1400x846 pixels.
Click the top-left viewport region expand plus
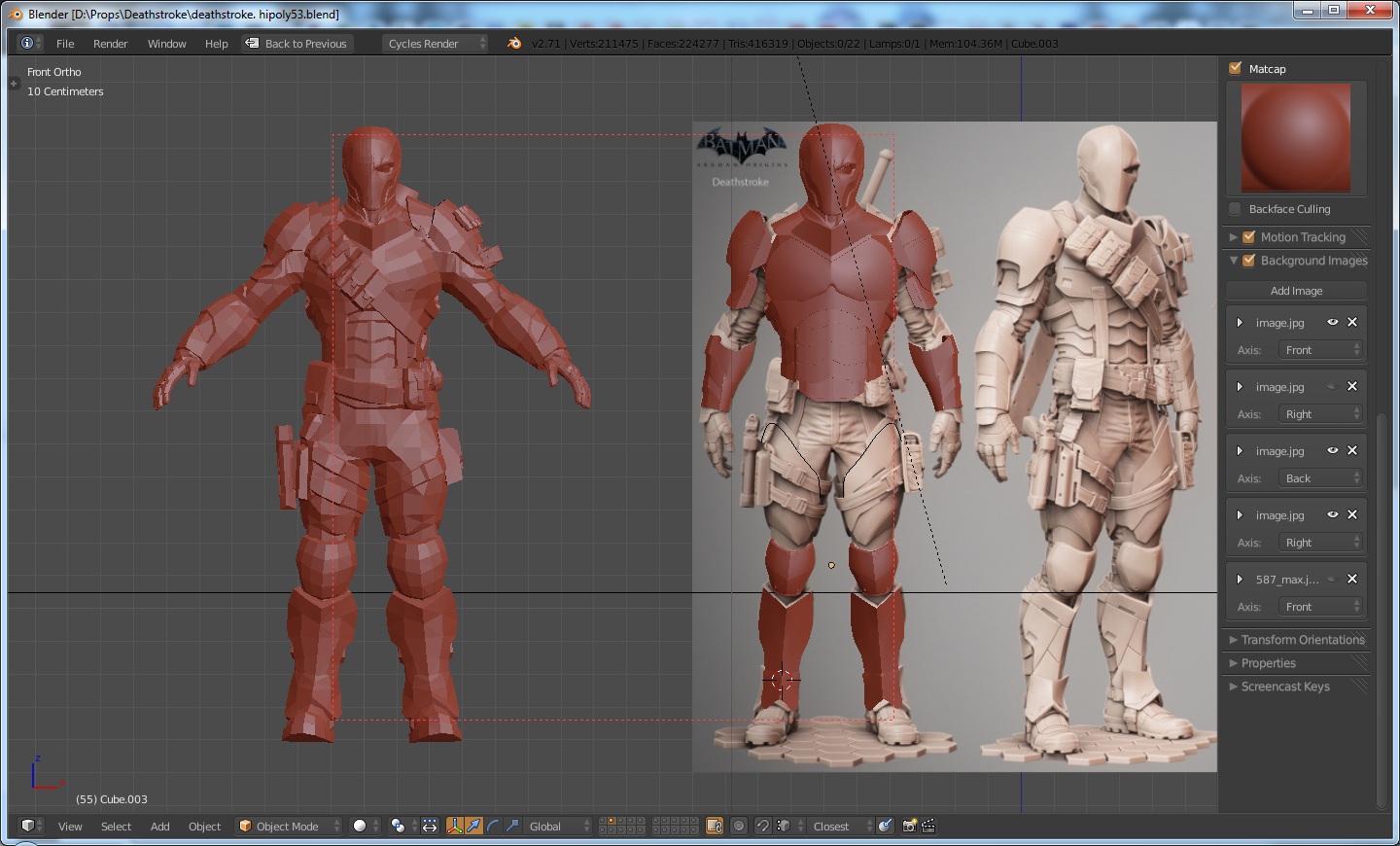14,84
